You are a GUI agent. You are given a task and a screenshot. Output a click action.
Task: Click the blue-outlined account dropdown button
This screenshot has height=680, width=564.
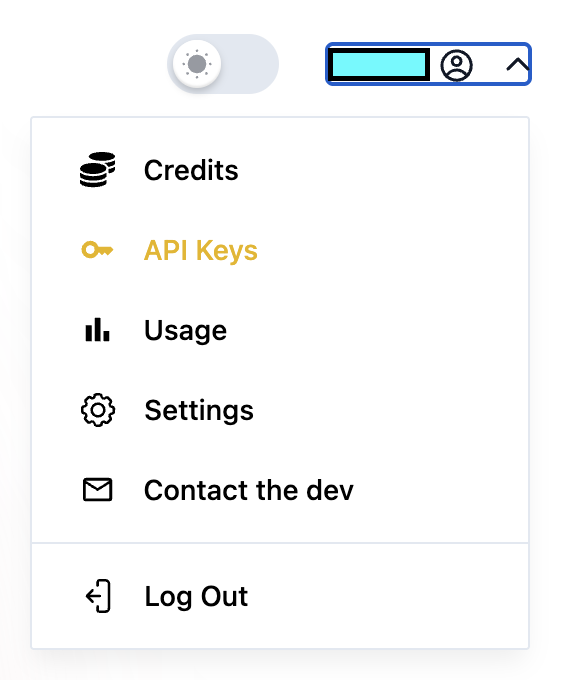tap(428, 64)
